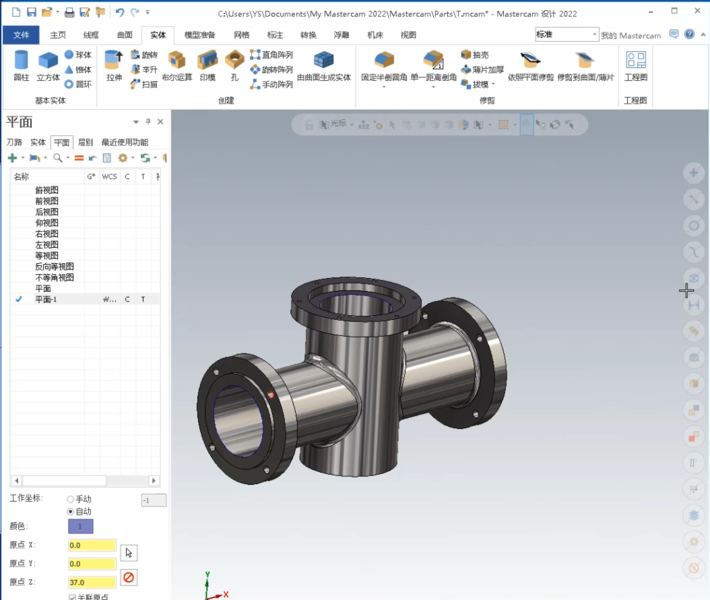Expand the 固定半倒圆角 dropdown arrow
The width and height of the screenshot is (710, 600).
[x=384, y=86]
